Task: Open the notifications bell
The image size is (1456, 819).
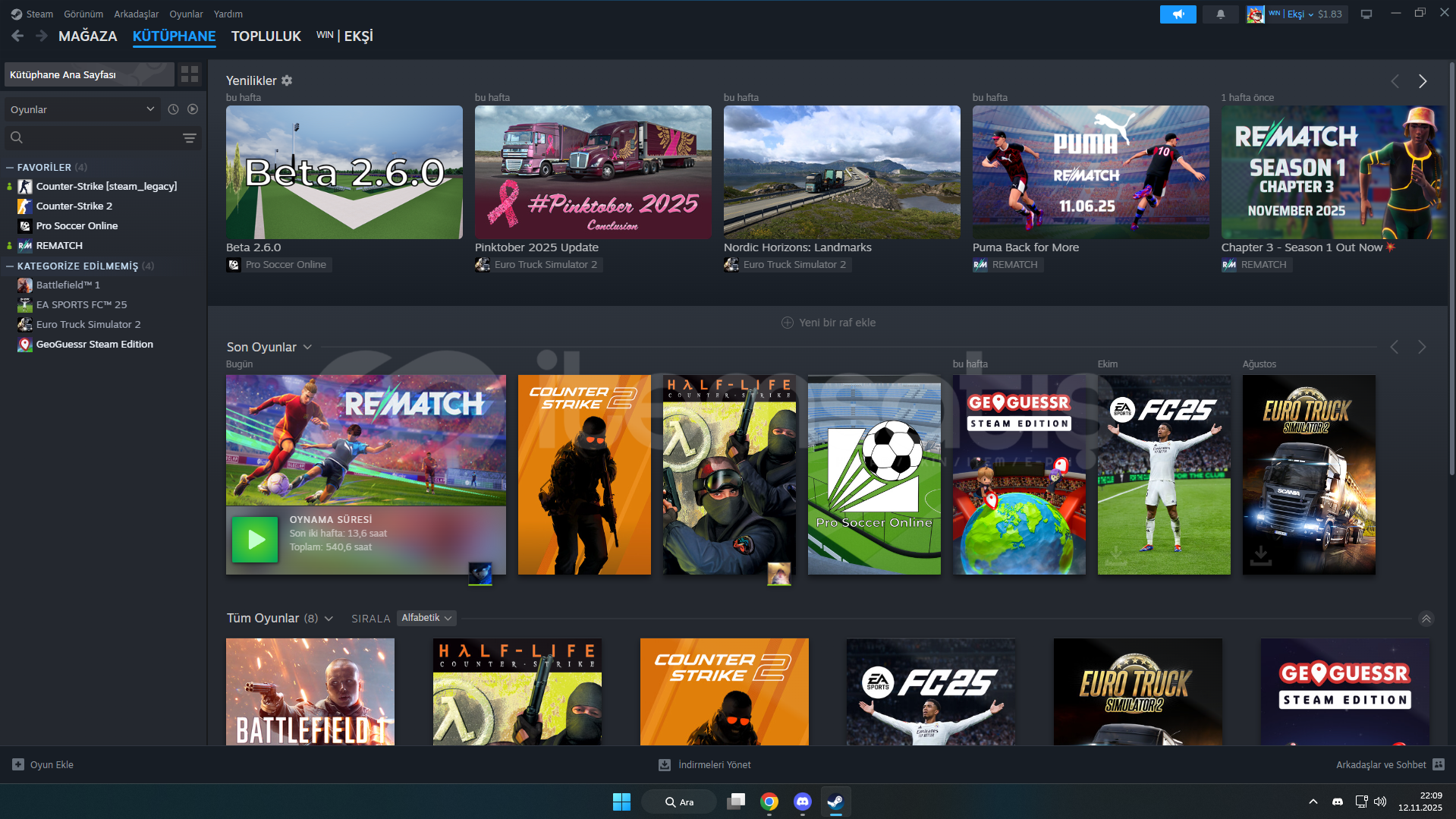Action: pyautogui.click(x=1220, y=14)
